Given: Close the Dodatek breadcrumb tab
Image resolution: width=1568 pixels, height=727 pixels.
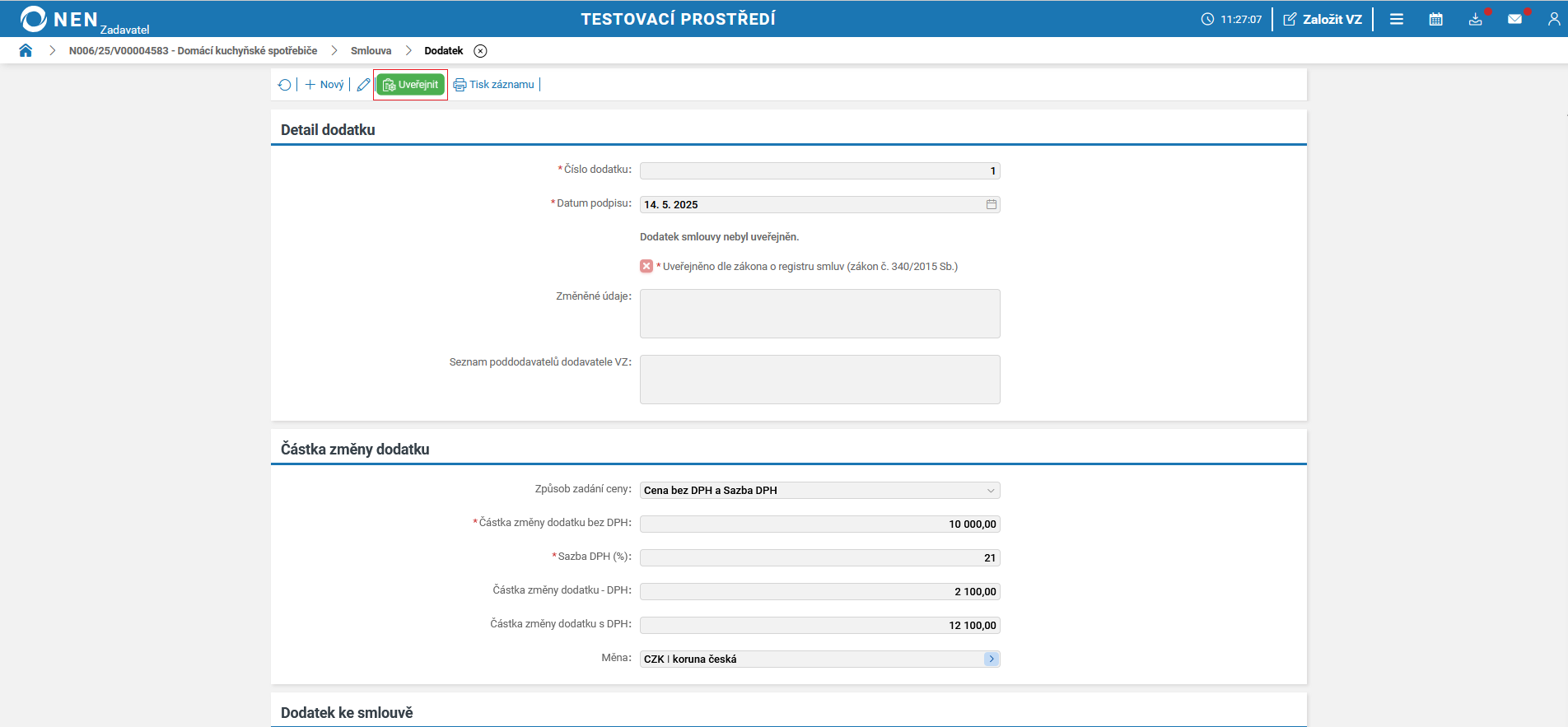Looking at the screenshot, I should (x=480, y=51).
